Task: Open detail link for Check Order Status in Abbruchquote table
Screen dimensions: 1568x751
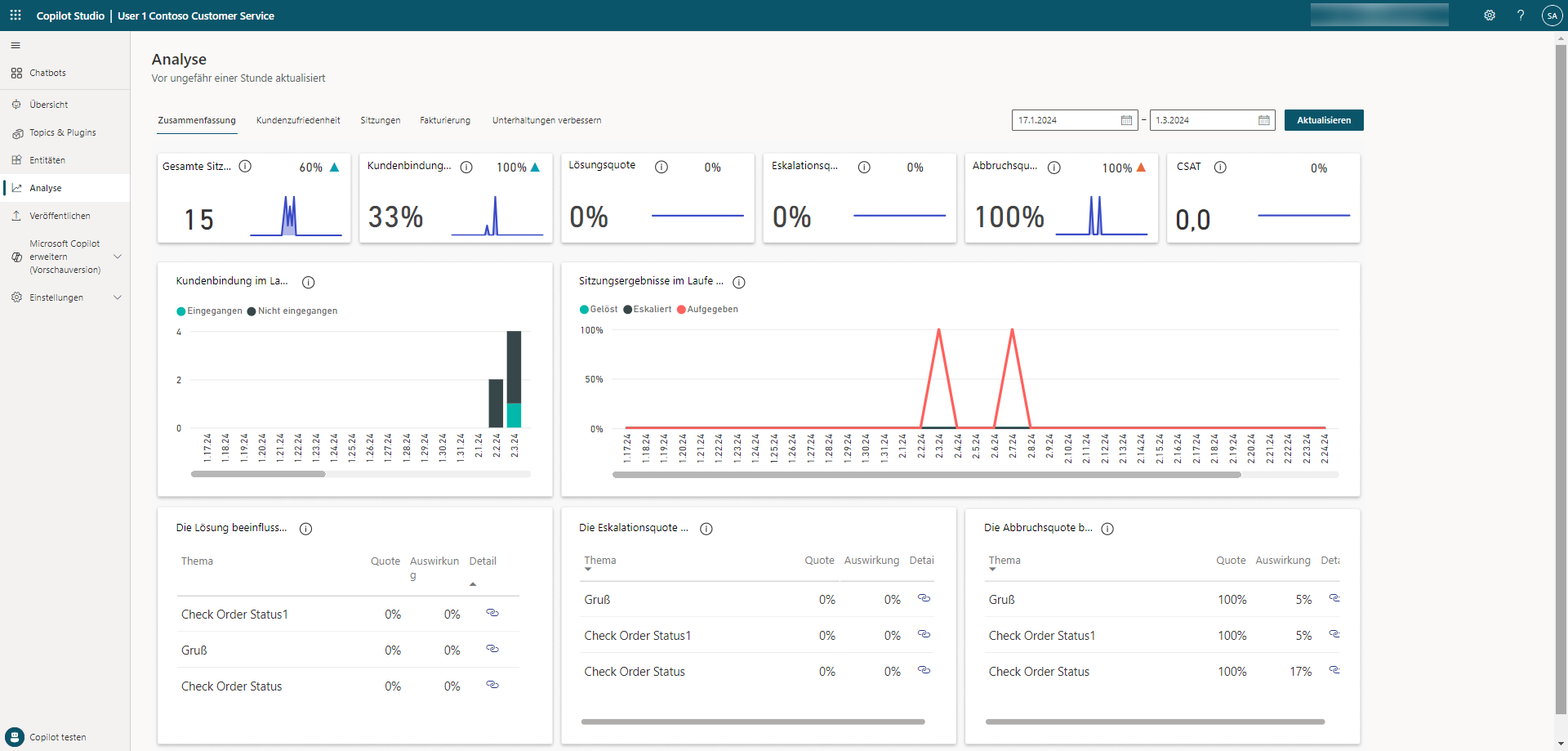Action: [x=1334, y=670]
